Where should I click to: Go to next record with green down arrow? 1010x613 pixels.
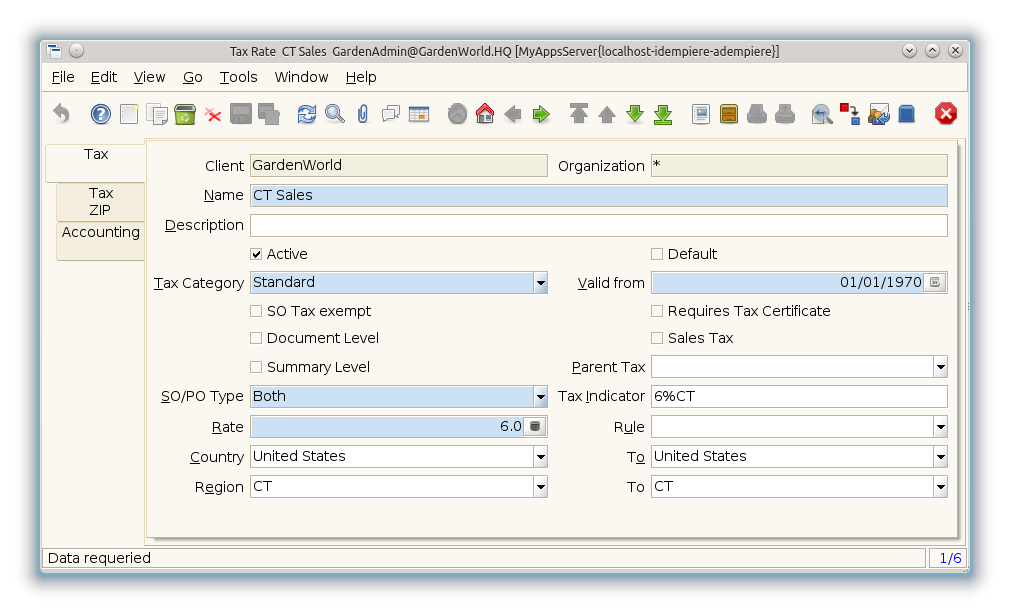(x=635, y=114)
